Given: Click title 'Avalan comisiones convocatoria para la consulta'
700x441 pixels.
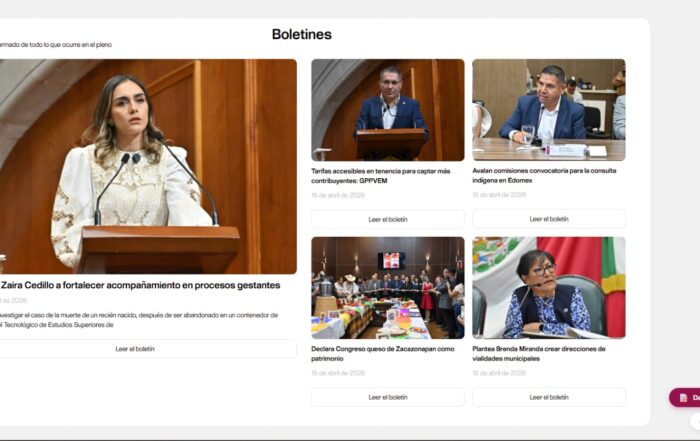Looking at the screenshot, I should tap(544, 170).
